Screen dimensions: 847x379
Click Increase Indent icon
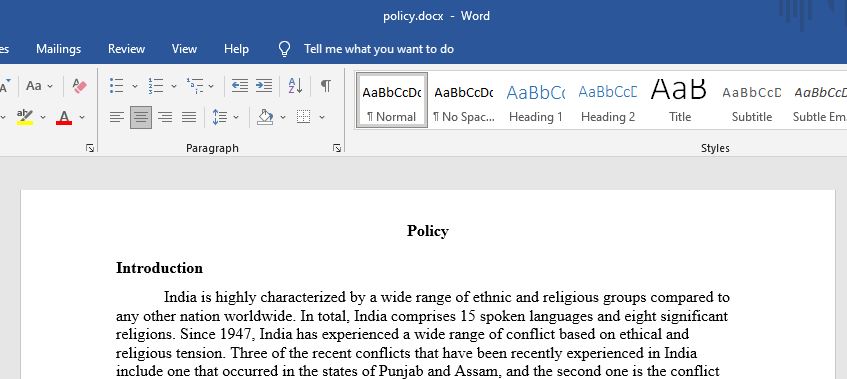264,85
